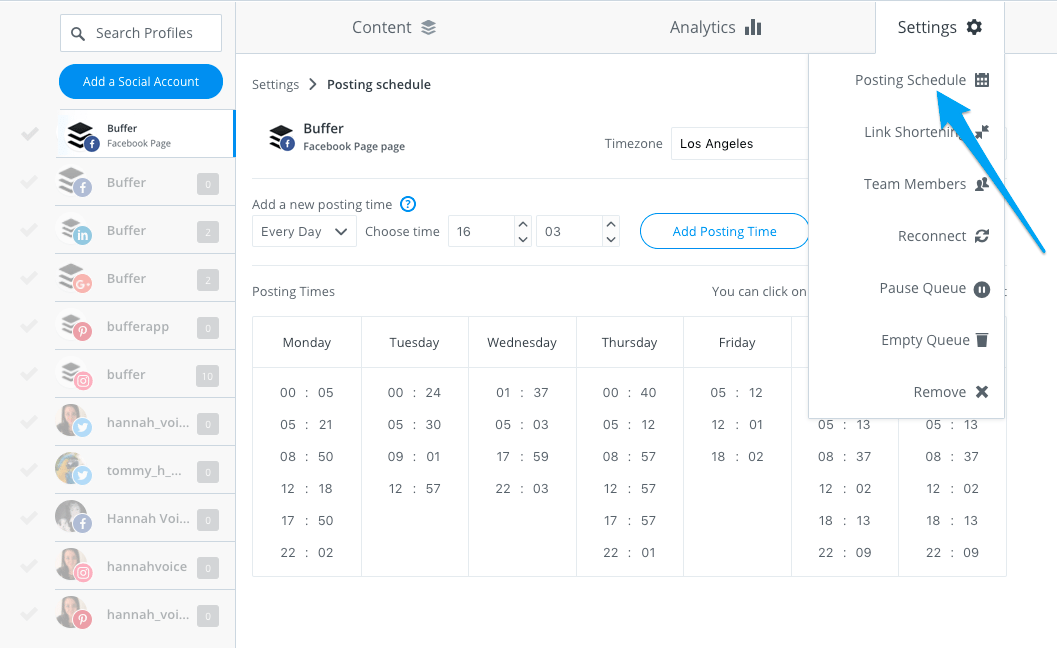Click the Pause Queue pause icon
This screenshot has width=1057, height=648.
tap(982, 289)
